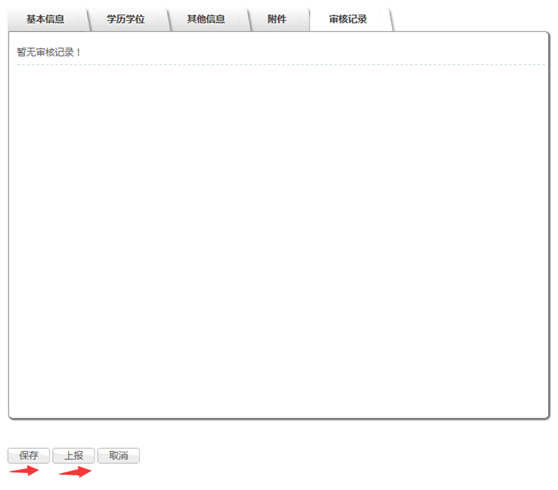The height and width of the screenshot is (490, 558).
Task: Switch to the 学历学位 tab
Action: tap(126, 19)
